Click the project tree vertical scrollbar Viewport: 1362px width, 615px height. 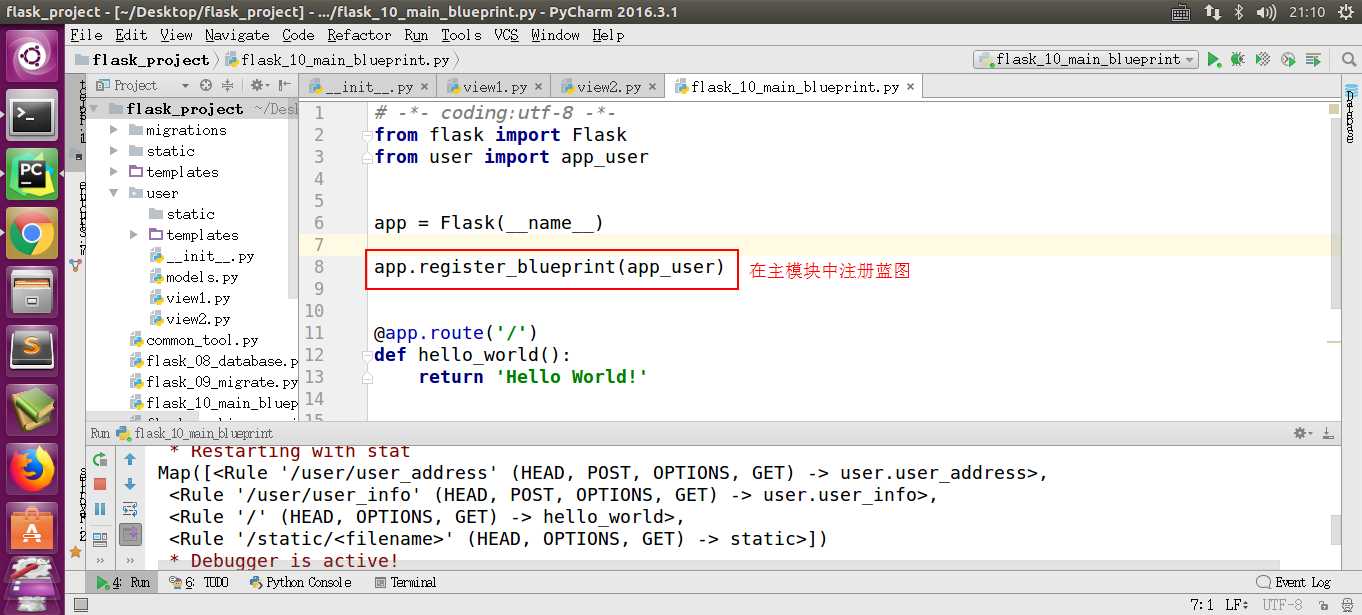coord(294,197)
